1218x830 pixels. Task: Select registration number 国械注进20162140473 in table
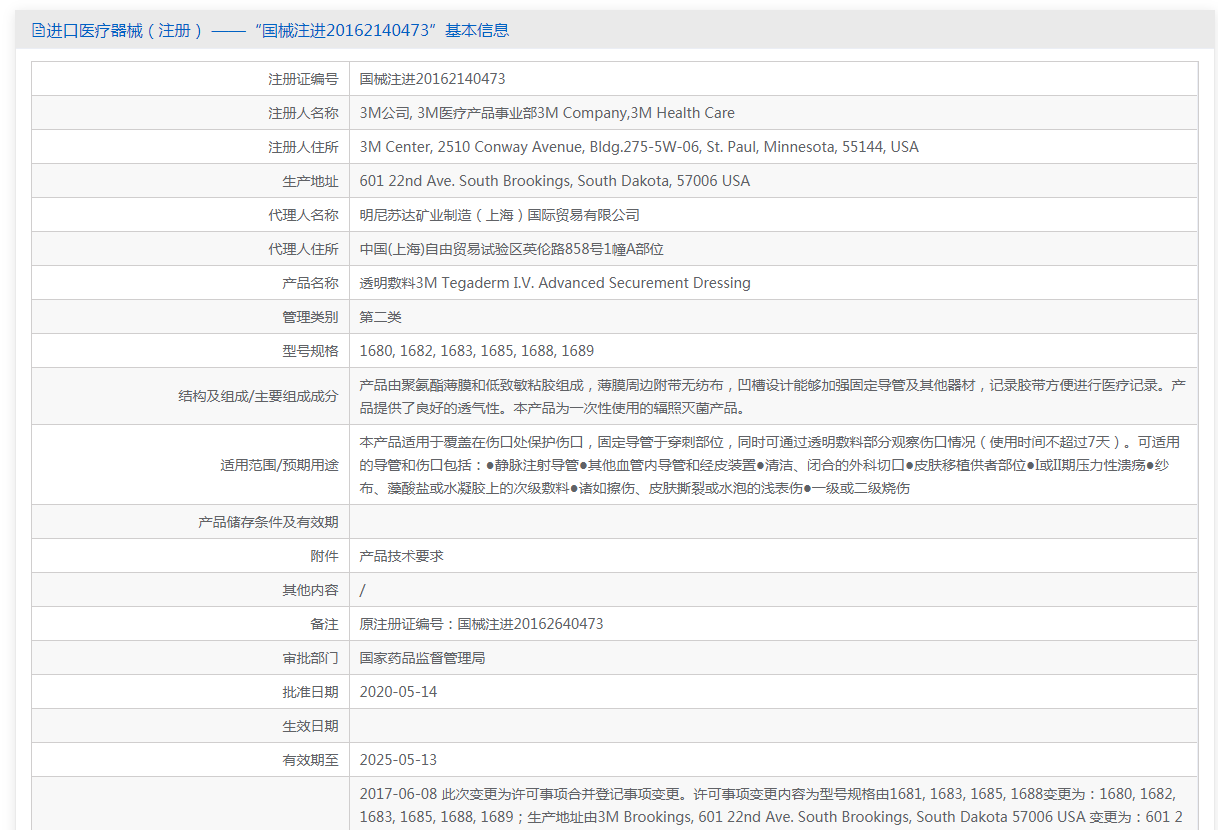[432, 79]
